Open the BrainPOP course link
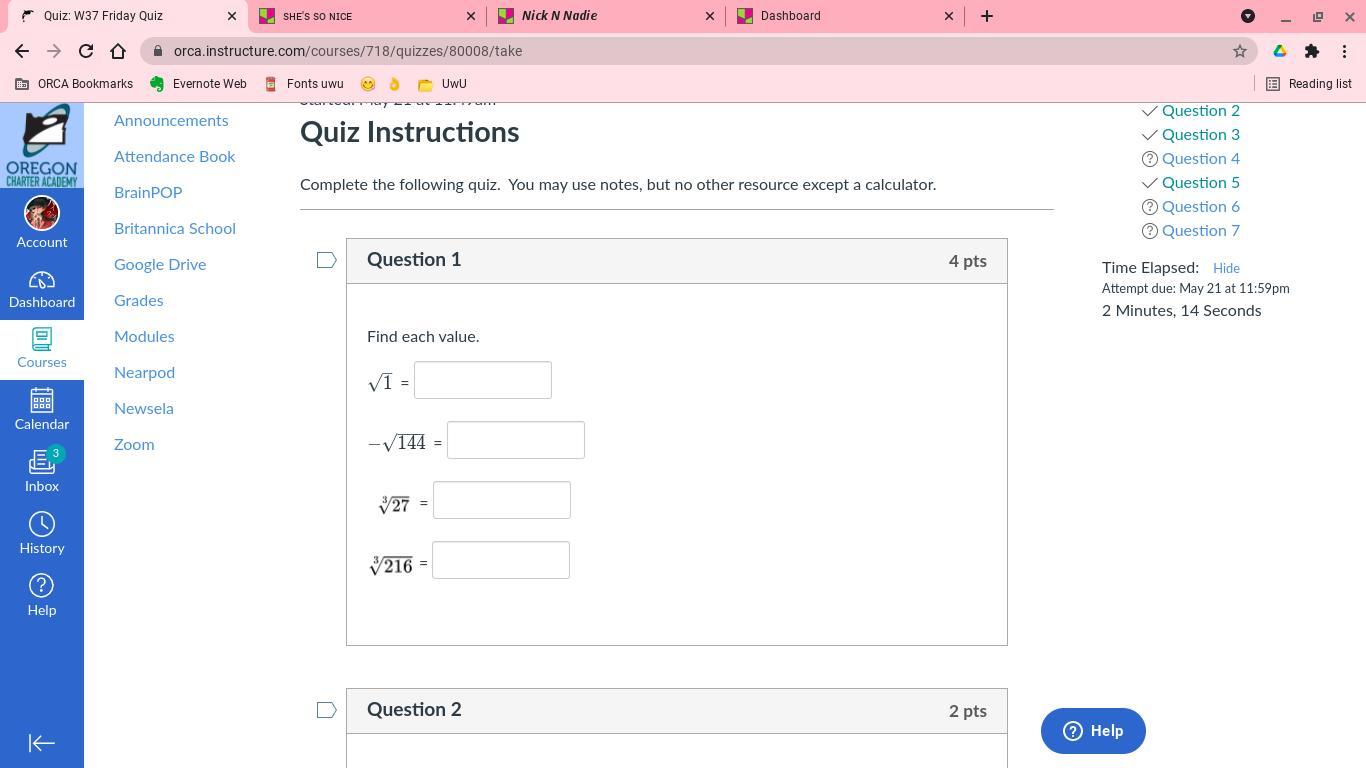The image size is (1366, 768). click(148, 192)
